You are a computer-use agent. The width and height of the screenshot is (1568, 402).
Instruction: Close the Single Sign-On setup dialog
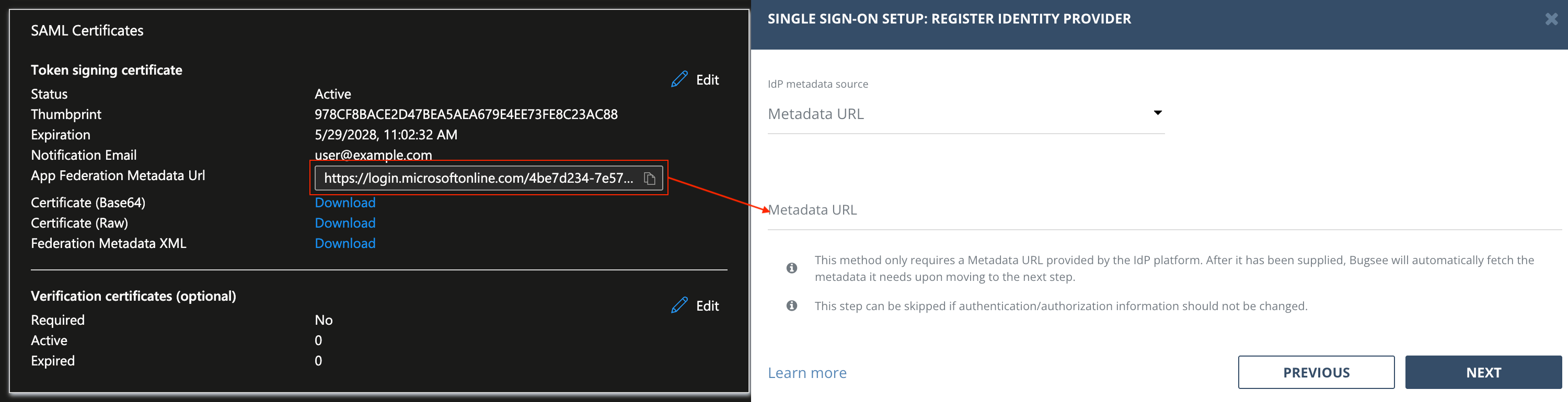coord(1551,19)
